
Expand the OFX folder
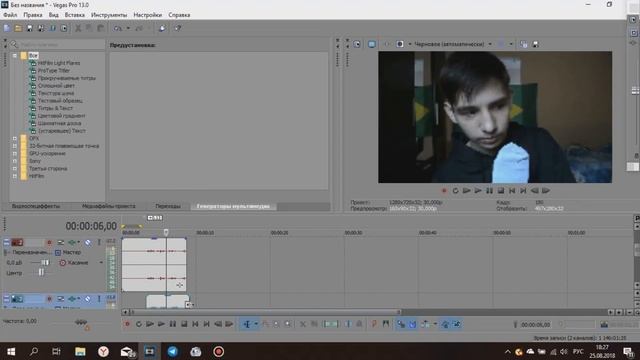(15, 138)
